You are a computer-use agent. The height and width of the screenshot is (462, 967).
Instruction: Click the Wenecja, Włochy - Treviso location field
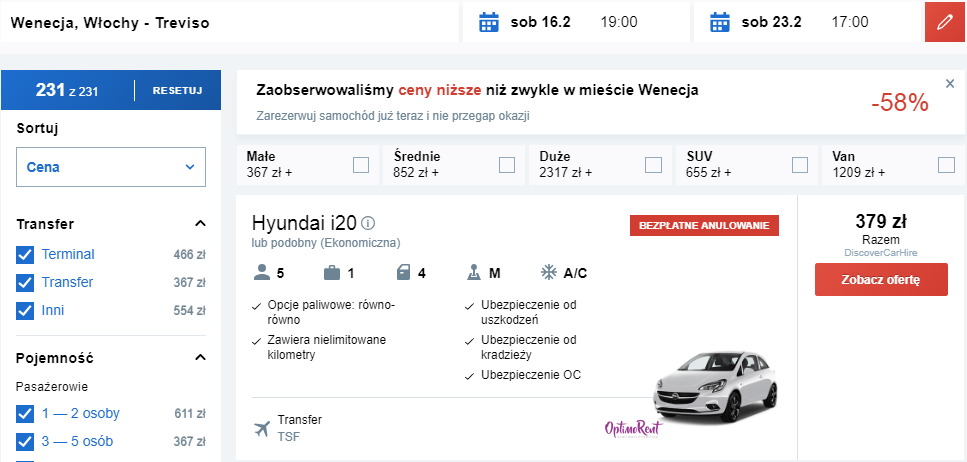229,22
